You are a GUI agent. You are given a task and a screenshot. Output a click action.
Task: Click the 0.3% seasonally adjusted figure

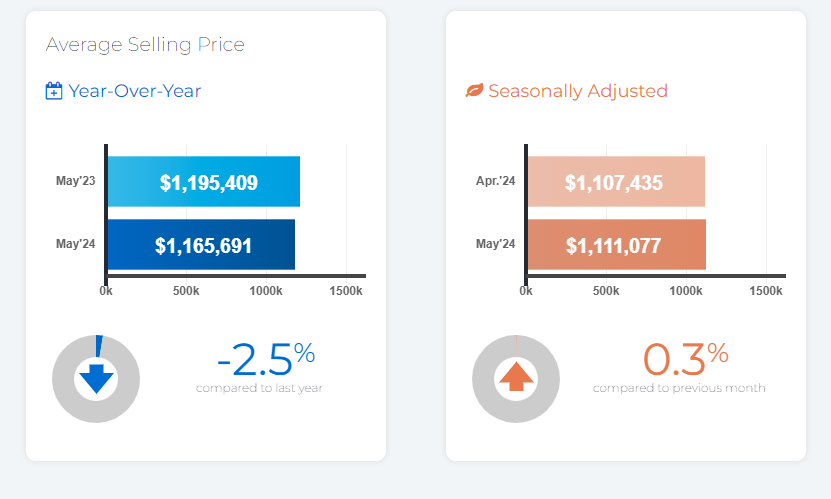(x=685, y=357)
